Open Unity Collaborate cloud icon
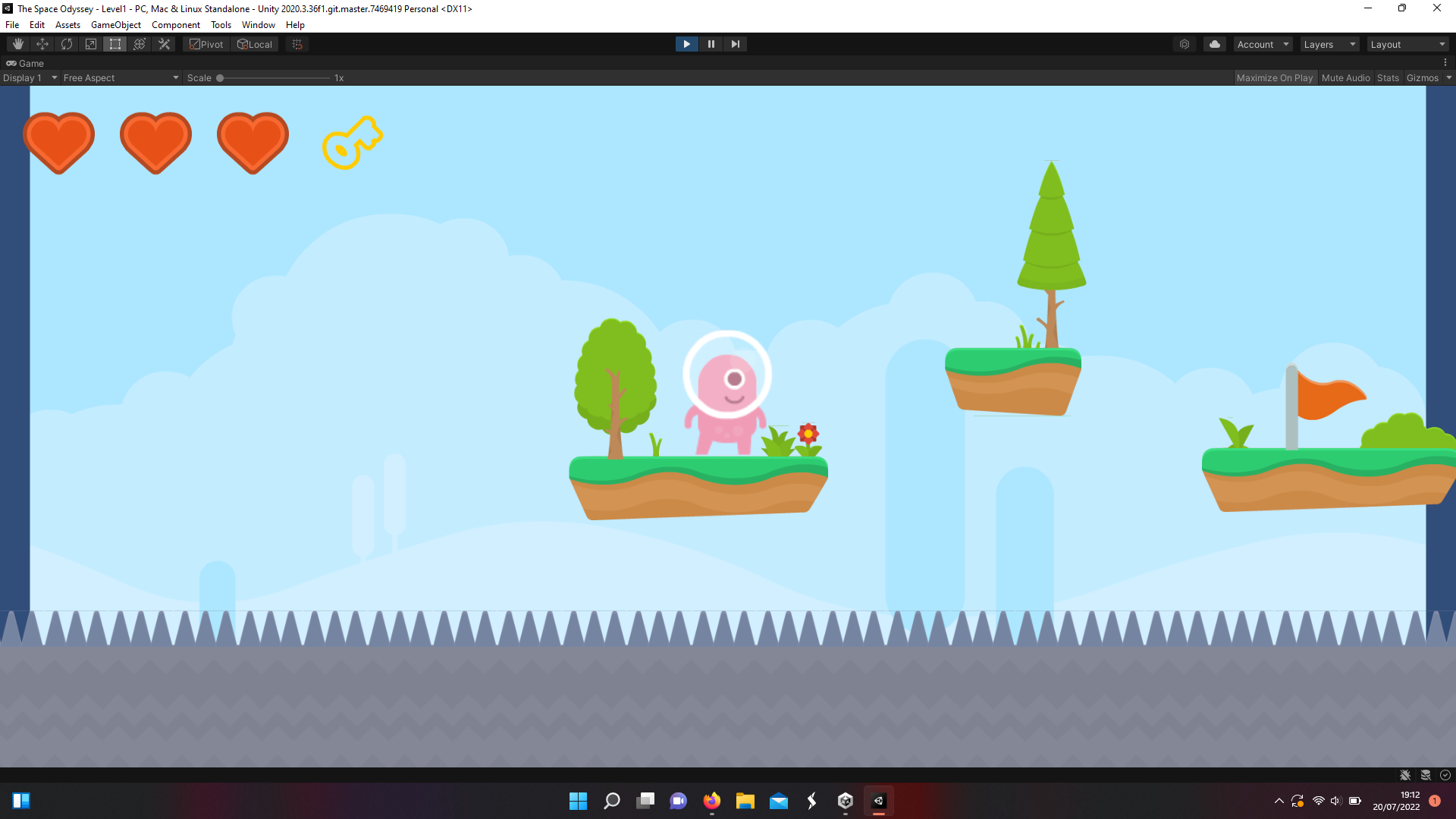 pos(1215,44)
